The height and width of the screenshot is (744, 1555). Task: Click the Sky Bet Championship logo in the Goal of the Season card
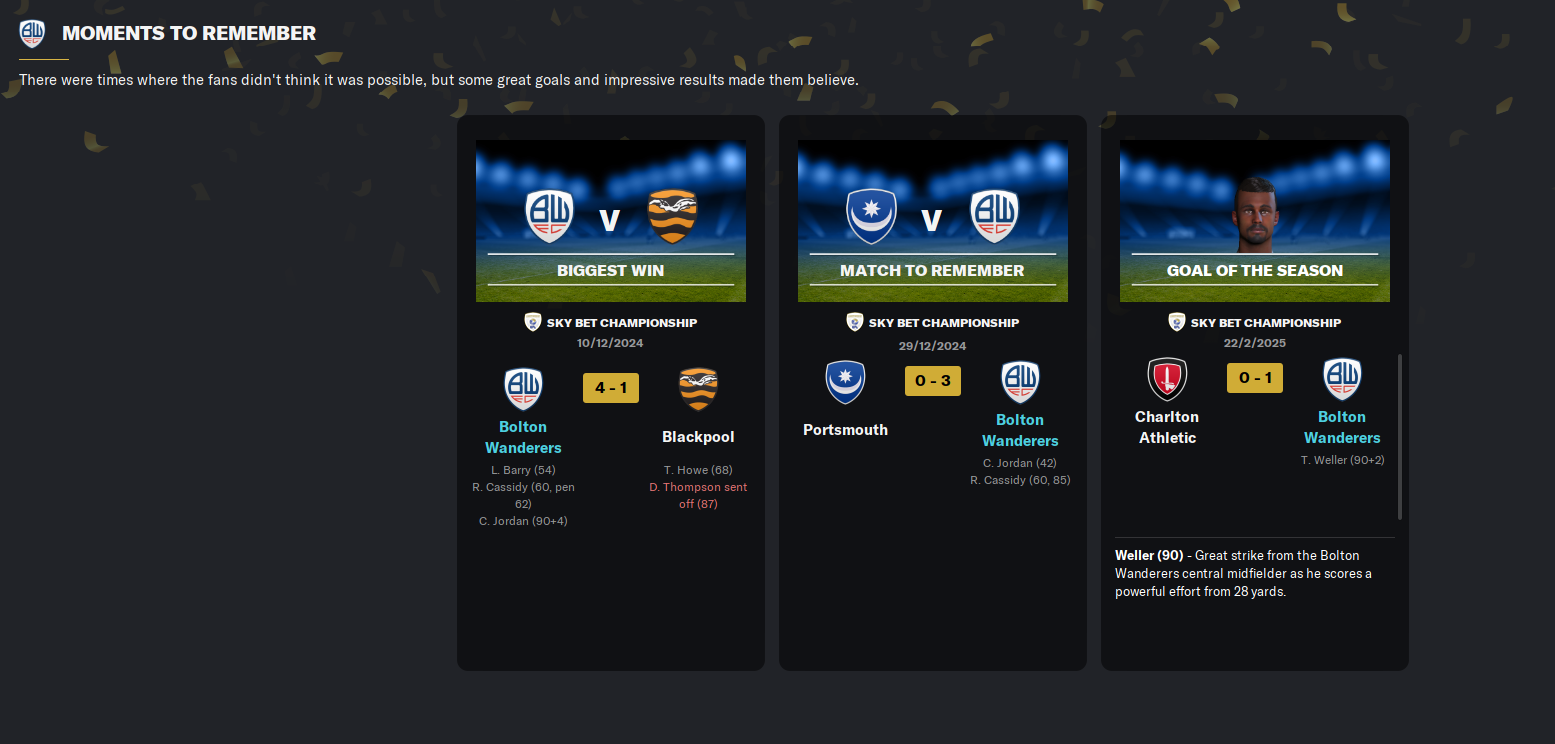[1177, 322]
